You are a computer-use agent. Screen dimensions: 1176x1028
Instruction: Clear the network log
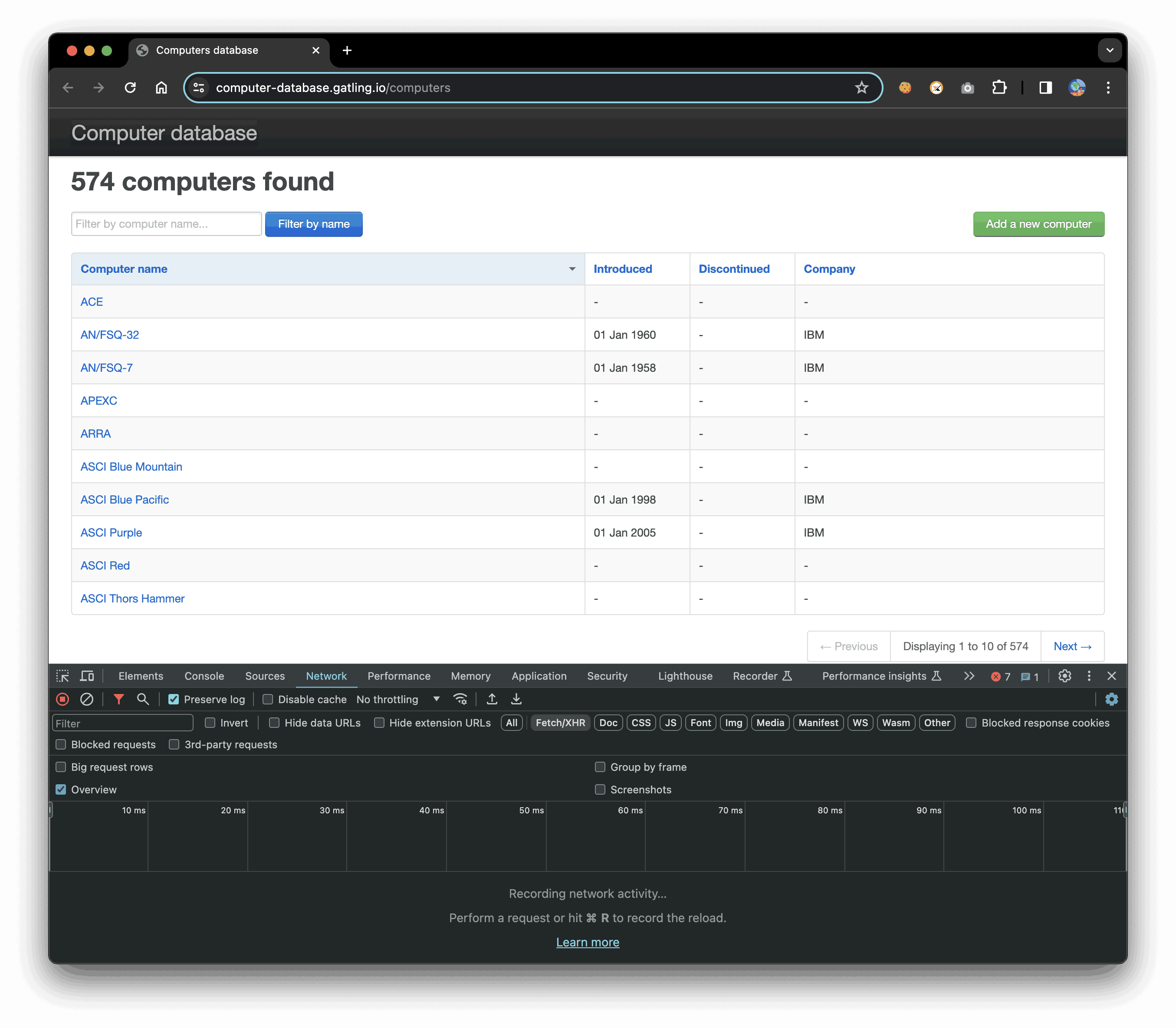87,699
